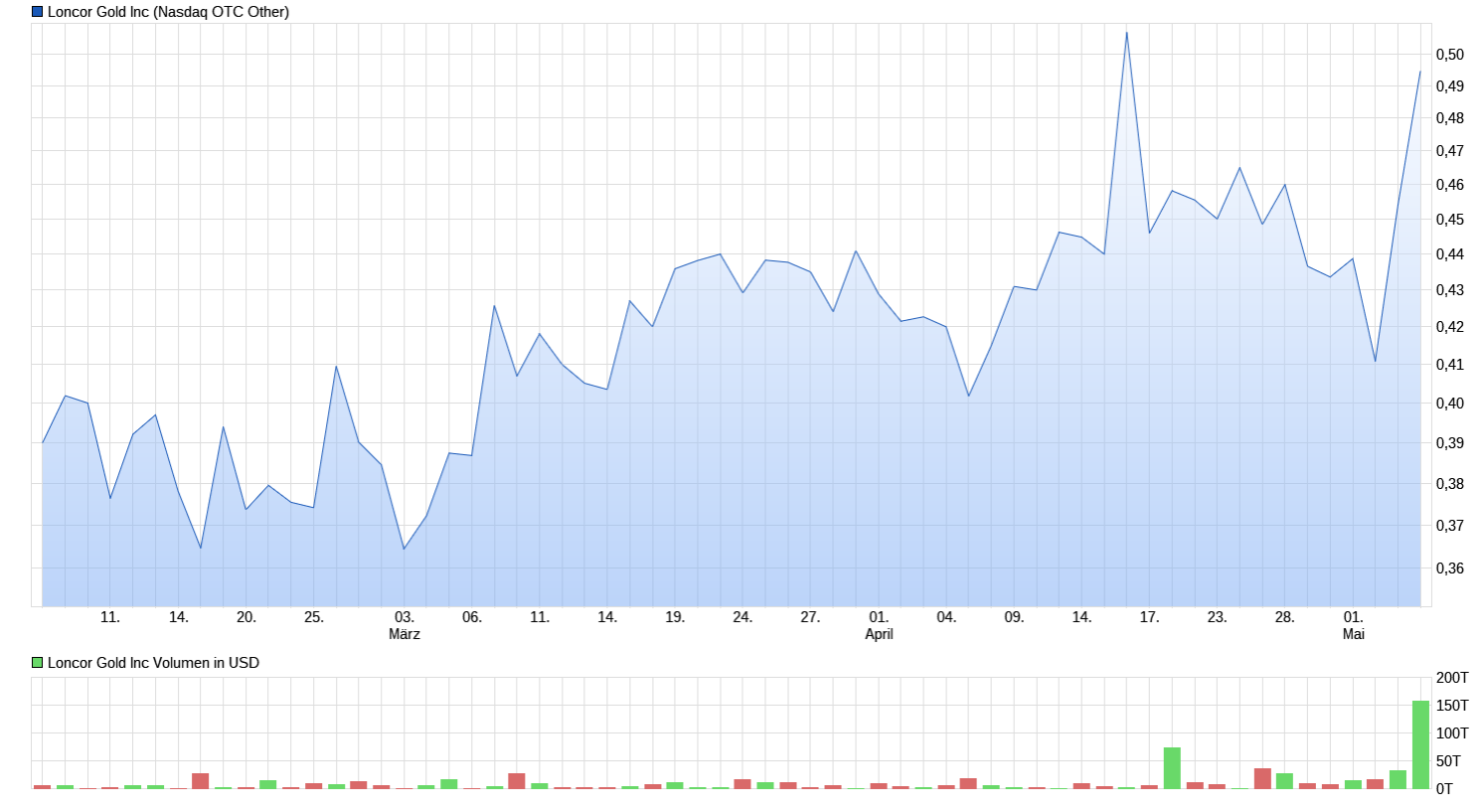Image resolution: width=1480 pixels, height=812 pixels.
Task: Click the 0,48 price axis label
Action: pyautogui.click(x=1450, y=118)
